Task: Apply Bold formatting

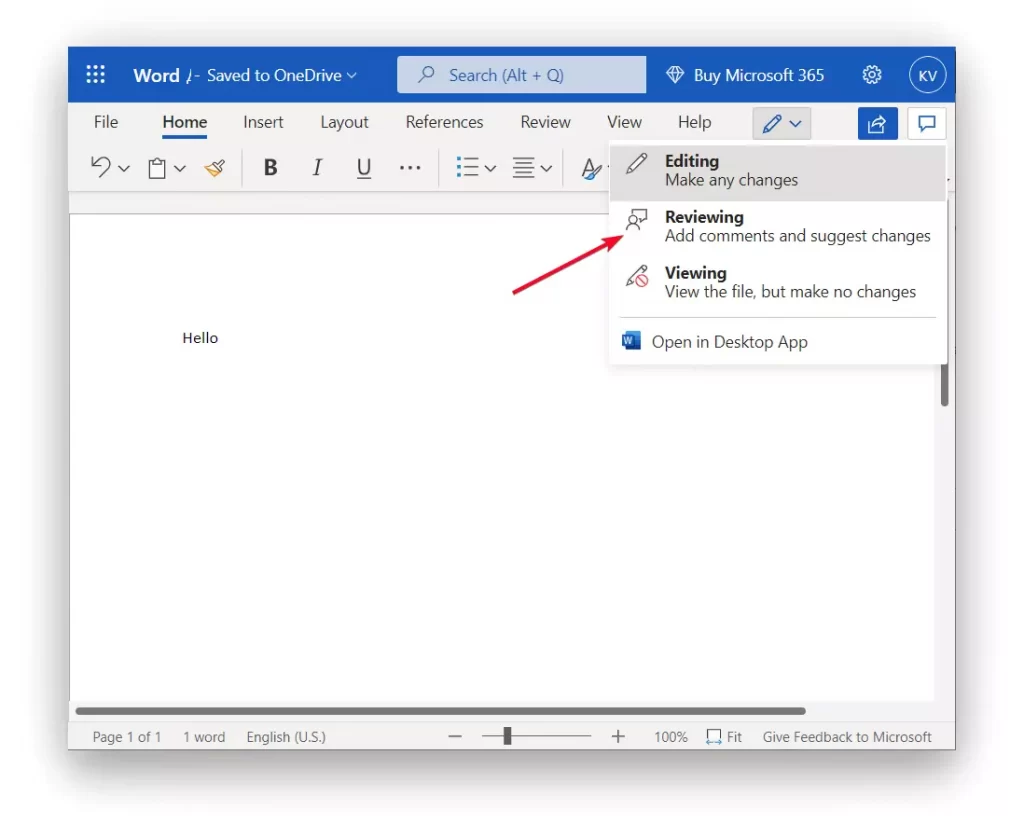Action: coord(270,168)
